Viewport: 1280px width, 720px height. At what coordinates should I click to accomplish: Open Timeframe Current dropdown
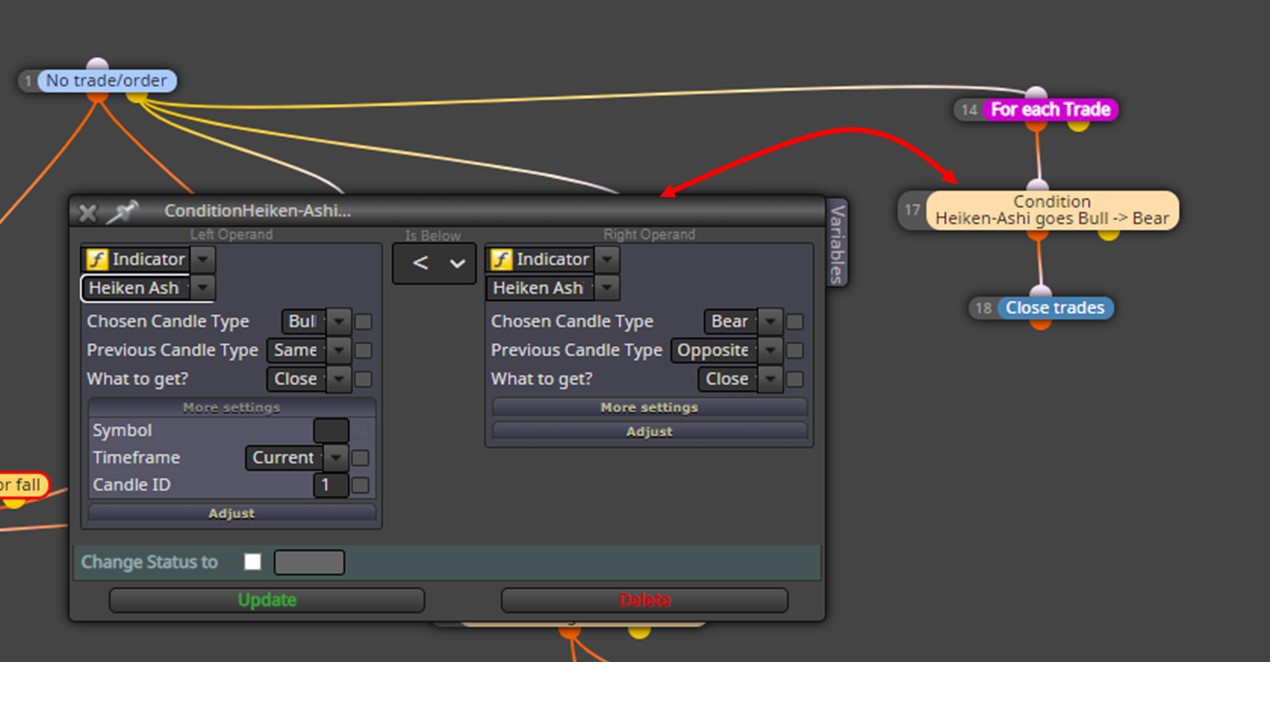tap(336, 457)
